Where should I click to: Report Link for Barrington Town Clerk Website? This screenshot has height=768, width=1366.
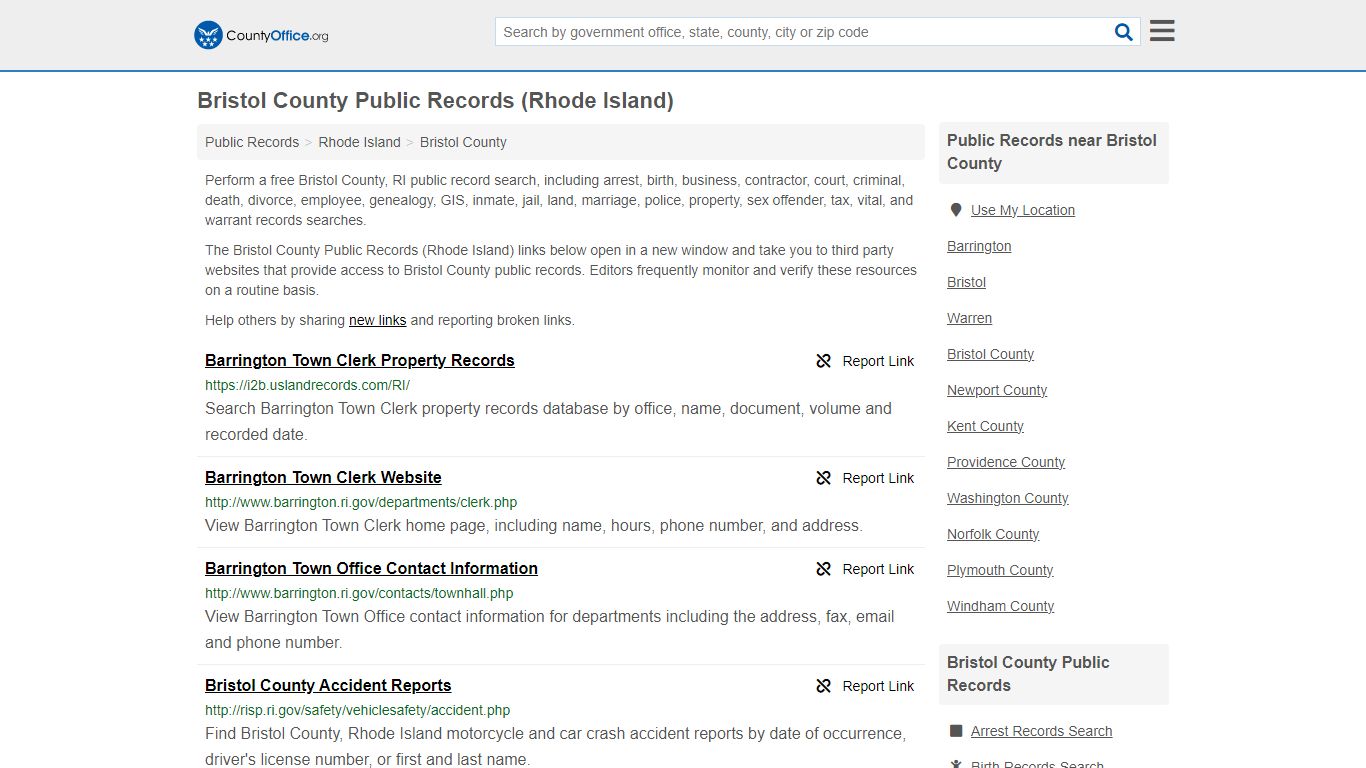click(878, 478)
